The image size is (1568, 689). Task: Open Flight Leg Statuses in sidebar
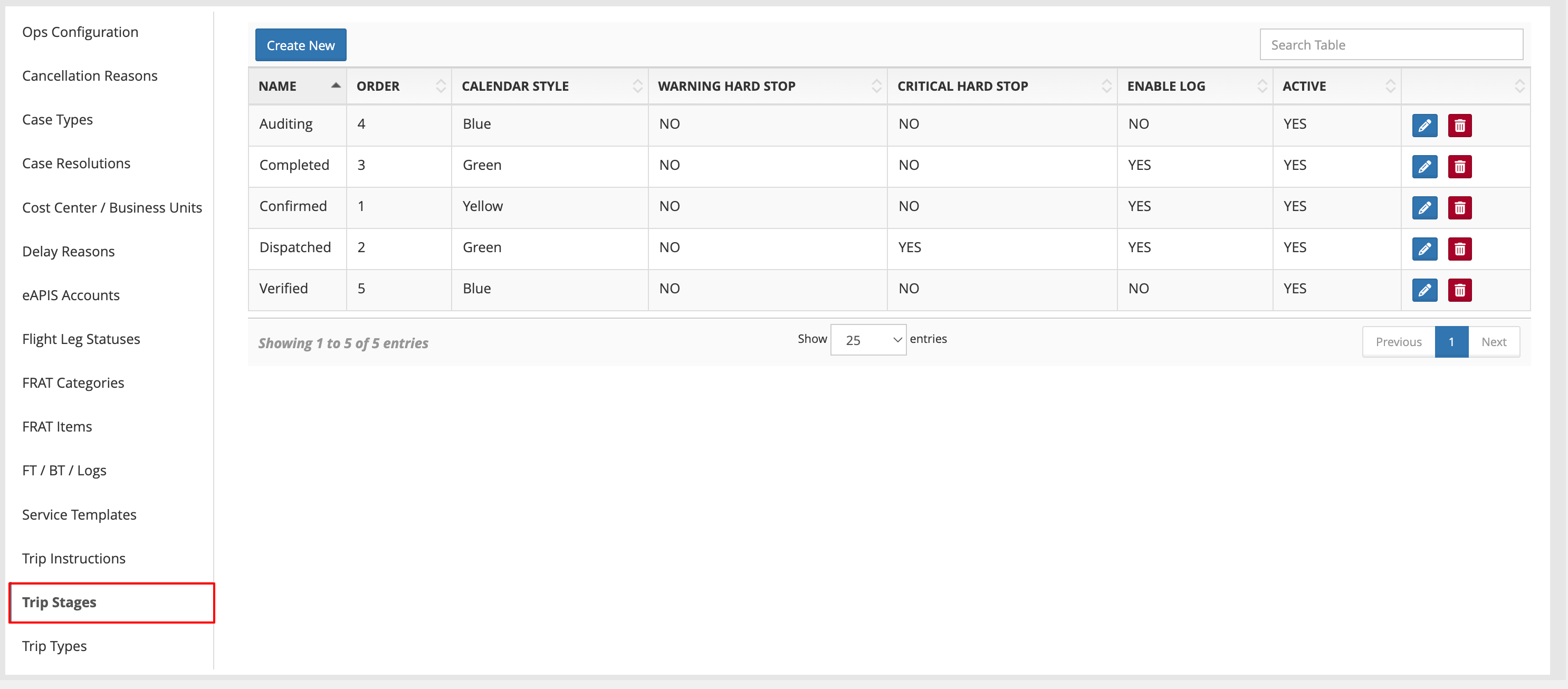[81, 339]
